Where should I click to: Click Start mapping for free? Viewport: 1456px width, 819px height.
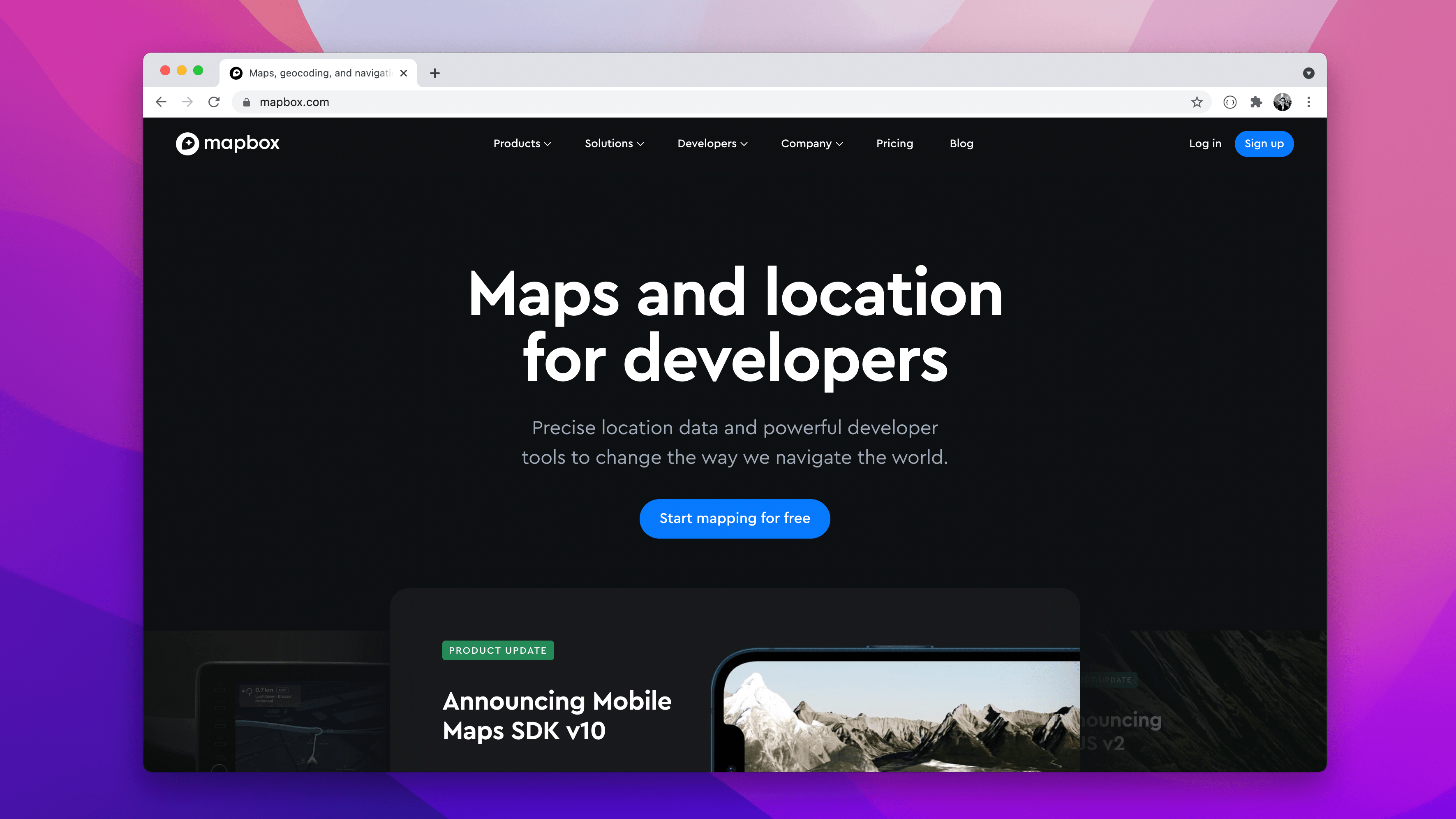(734, 518)
